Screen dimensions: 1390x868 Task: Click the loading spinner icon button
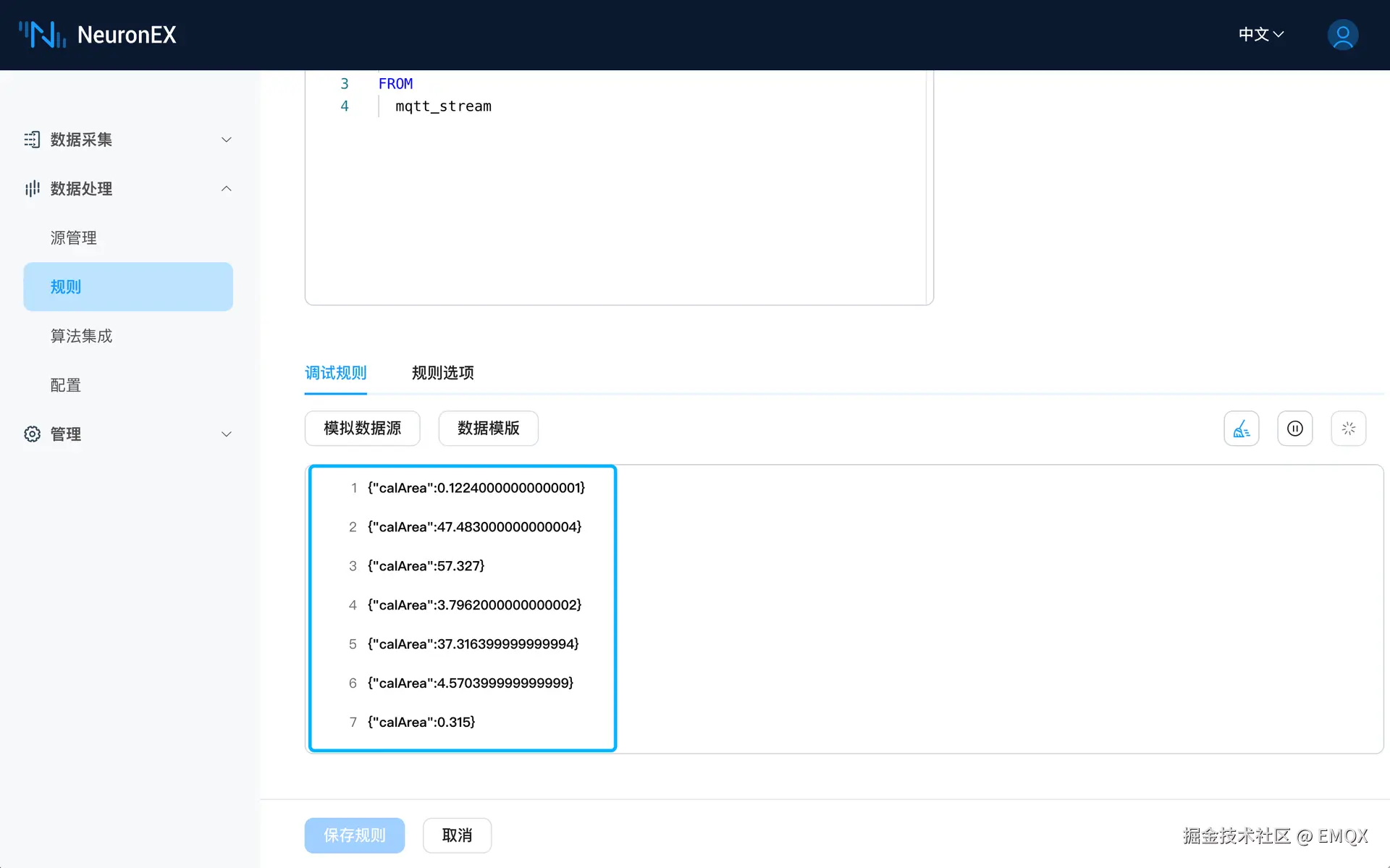click(x=1349, y=429)
